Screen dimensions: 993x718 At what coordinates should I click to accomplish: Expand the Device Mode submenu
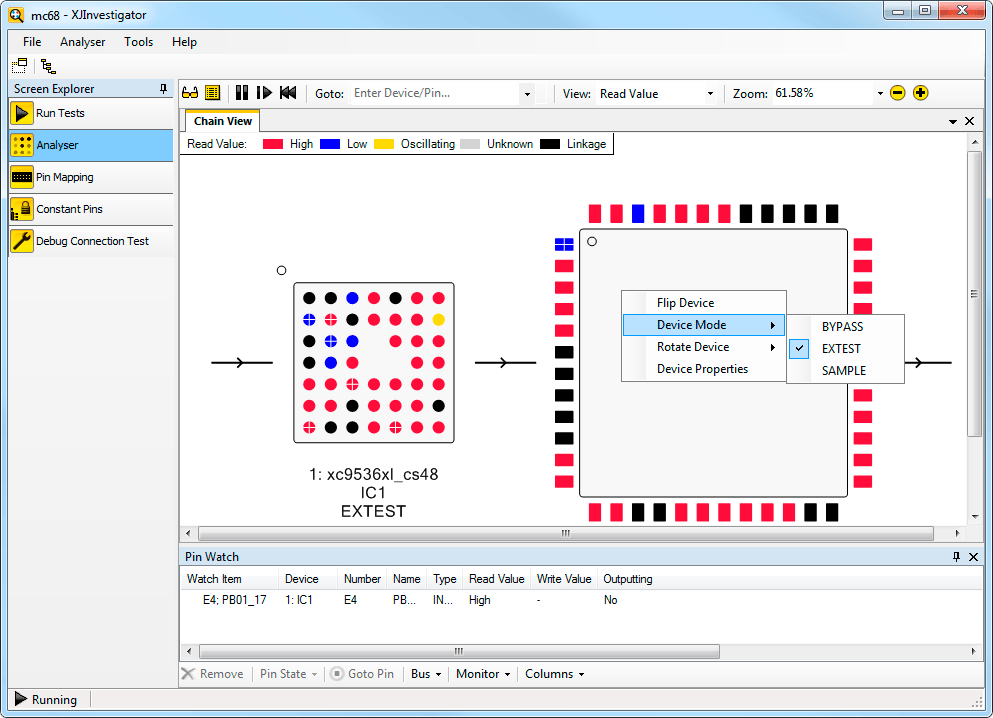pyautogui.click(x=704, y=325)
